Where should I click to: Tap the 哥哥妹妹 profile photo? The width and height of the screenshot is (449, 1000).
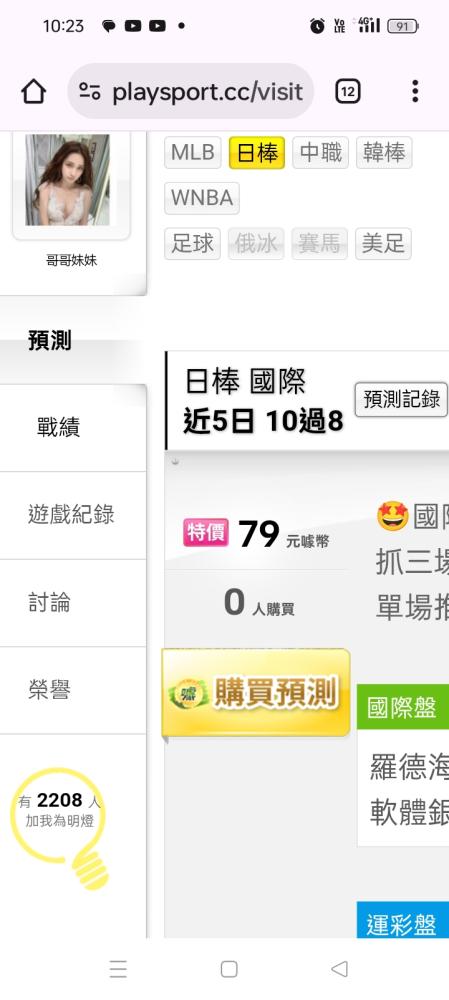[x=68, y=180]
